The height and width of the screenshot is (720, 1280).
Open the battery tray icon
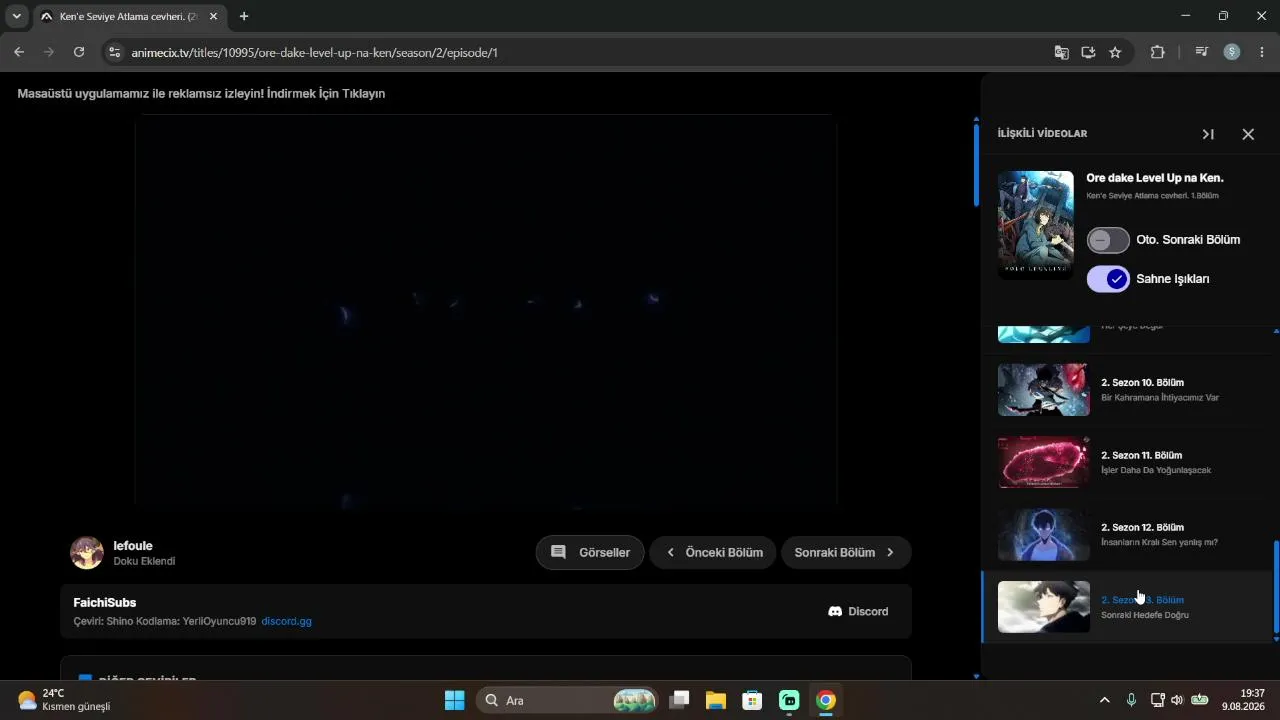[x=1199, y=700]
